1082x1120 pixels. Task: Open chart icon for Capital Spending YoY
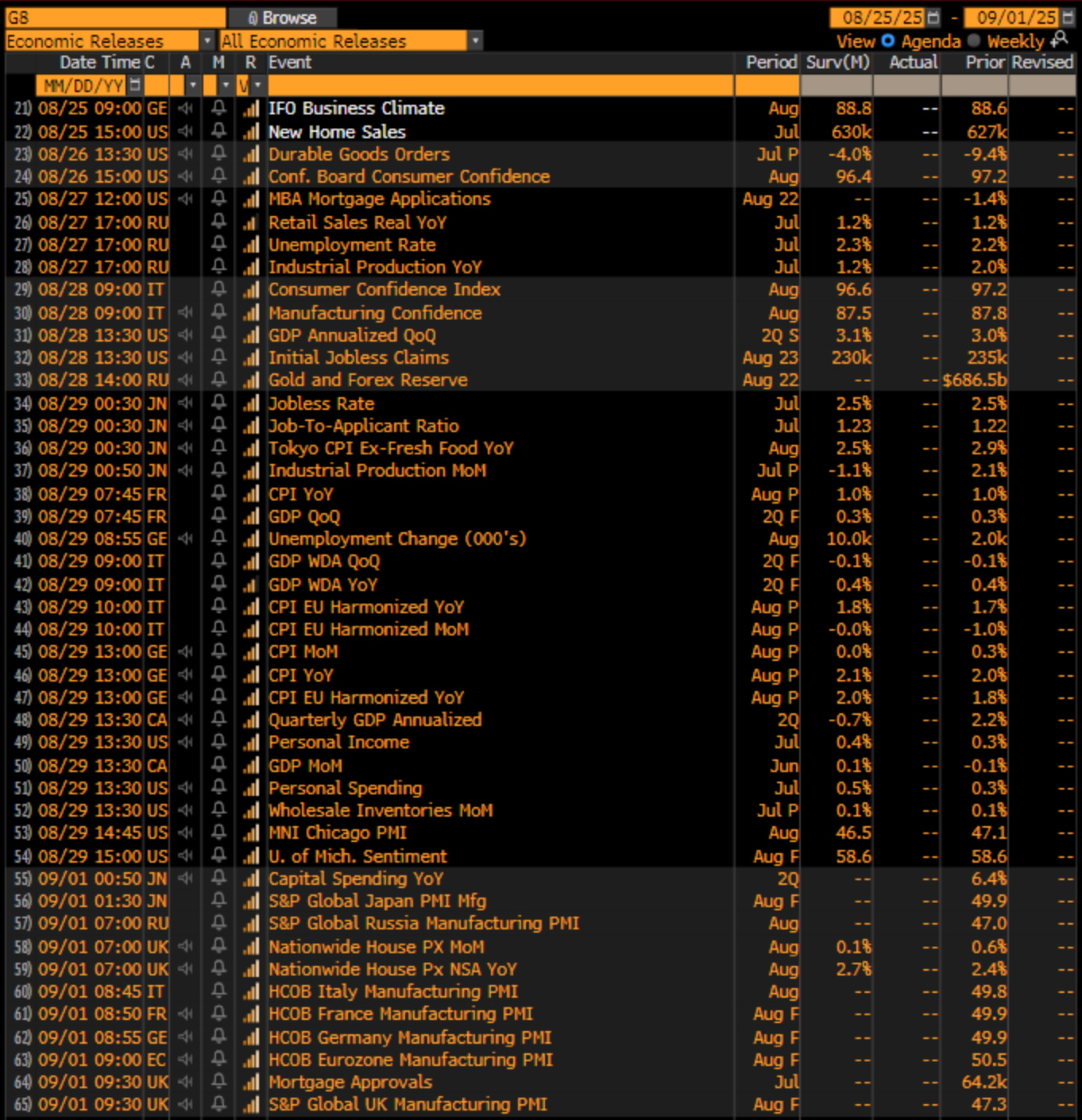251,879
